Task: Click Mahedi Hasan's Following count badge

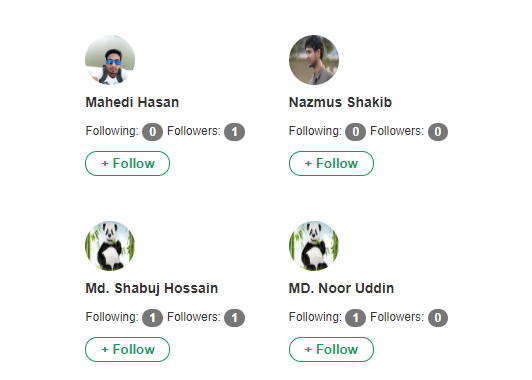Action: click(x=152, y=132)
